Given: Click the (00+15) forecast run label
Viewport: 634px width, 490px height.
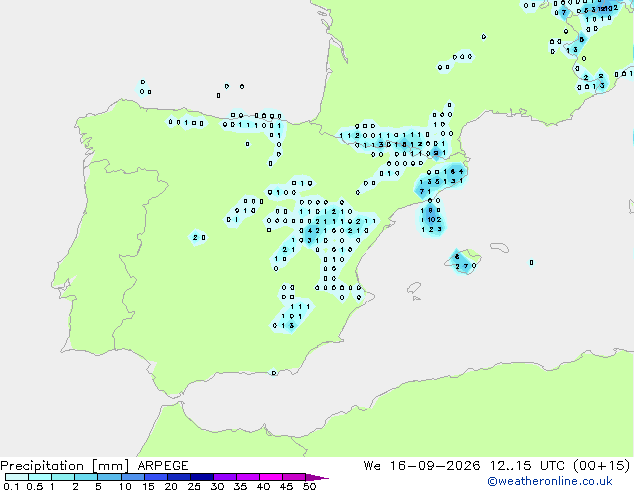Looking at the screenshot, I should pos(602,466).
